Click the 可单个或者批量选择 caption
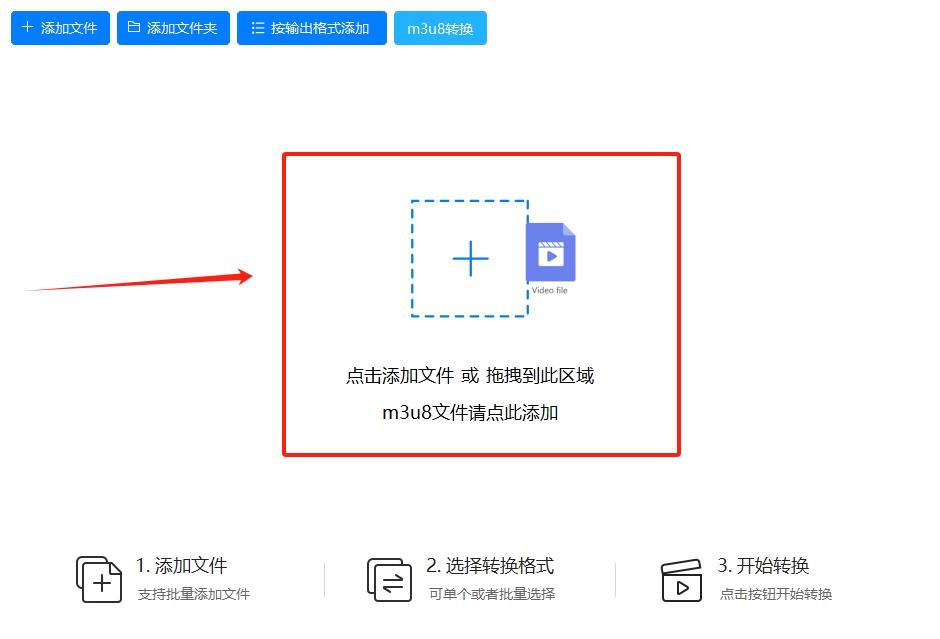The image size is (940, 639). pyautogui.click(x=492, y=594)
